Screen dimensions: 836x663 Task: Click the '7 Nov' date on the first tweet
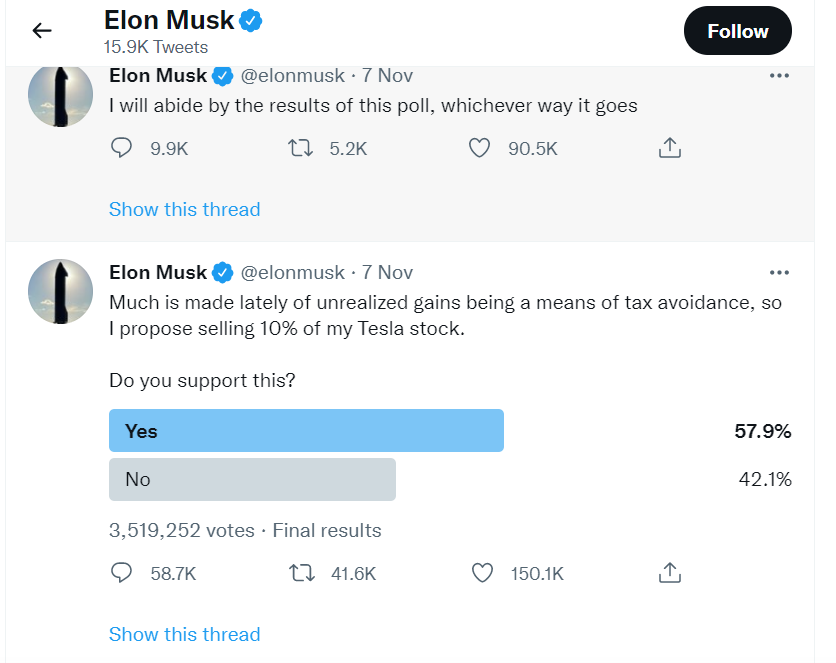pyautogui.click(x=388, y=75)
